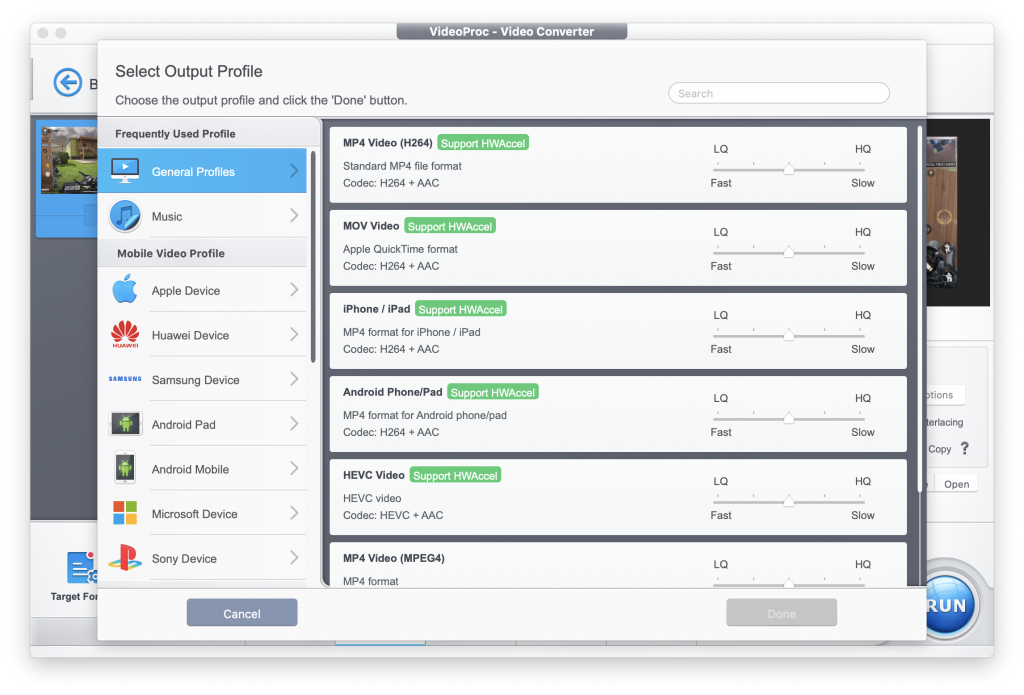Click the Search input field
This screenshot has height=695, width=1024.
pyautogui.click(x=778, y=93)
